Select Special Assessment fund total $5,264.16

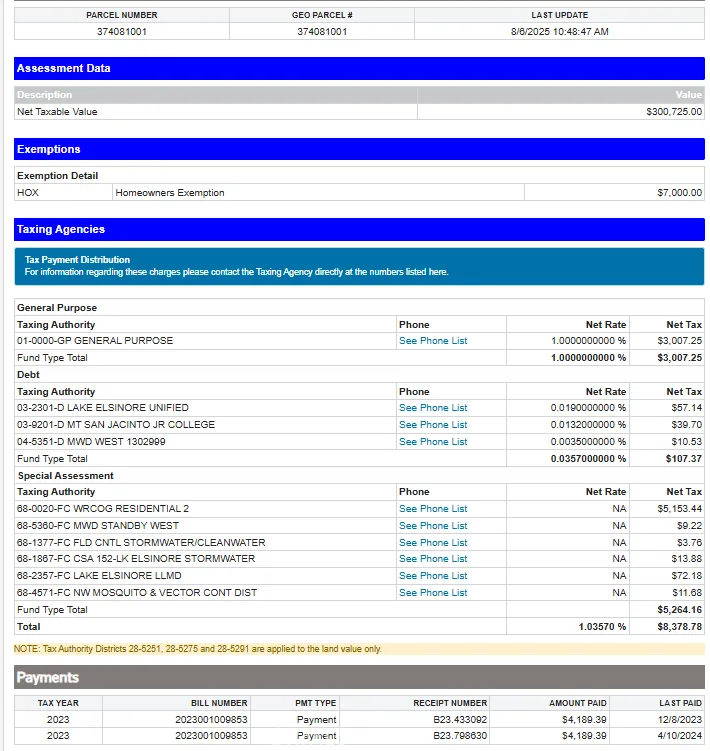pos(679,610)
